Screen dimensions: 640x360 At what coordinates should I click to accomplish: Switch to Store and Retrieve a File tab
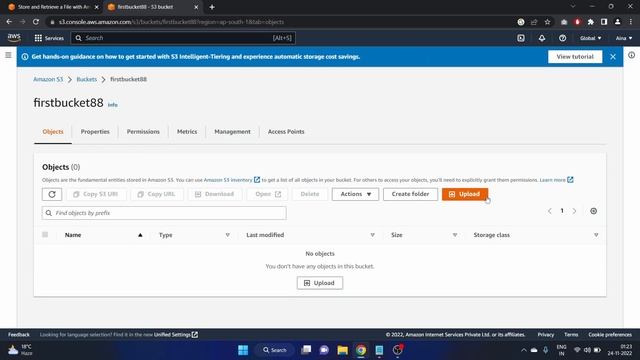coord(54,7)
